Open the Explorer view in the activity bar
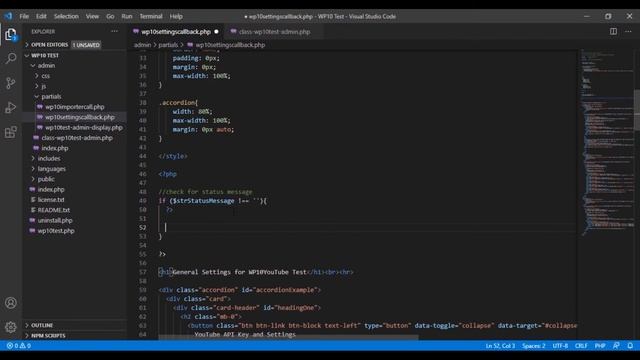640x360 pixels. (11, 35)
